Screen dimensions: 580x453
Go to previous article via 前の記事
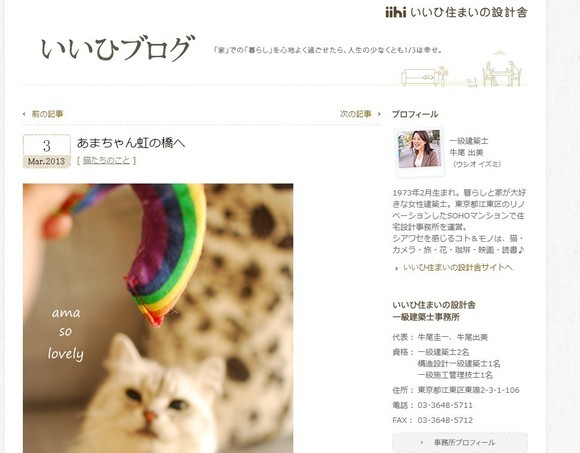pyautogui.click(x=47, y=114)
